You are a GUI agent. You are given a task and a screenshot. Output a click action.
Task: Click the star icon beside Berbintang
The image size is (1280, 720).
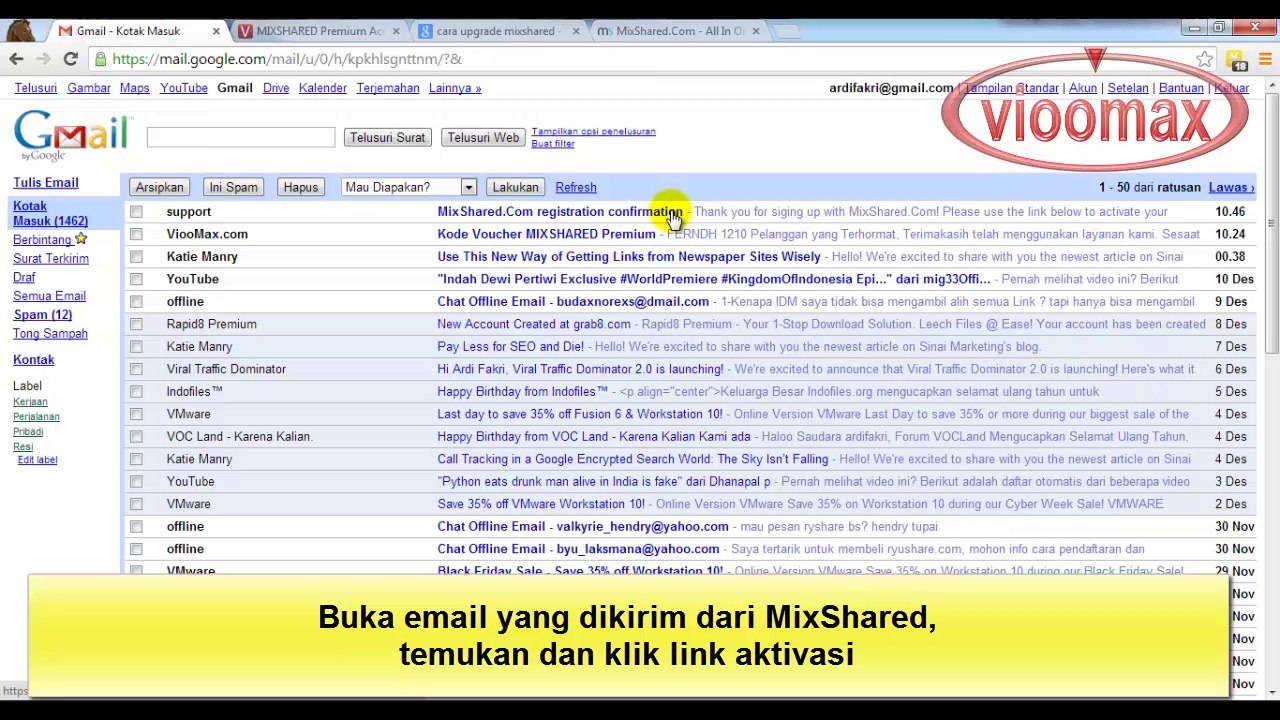point(81,239)
